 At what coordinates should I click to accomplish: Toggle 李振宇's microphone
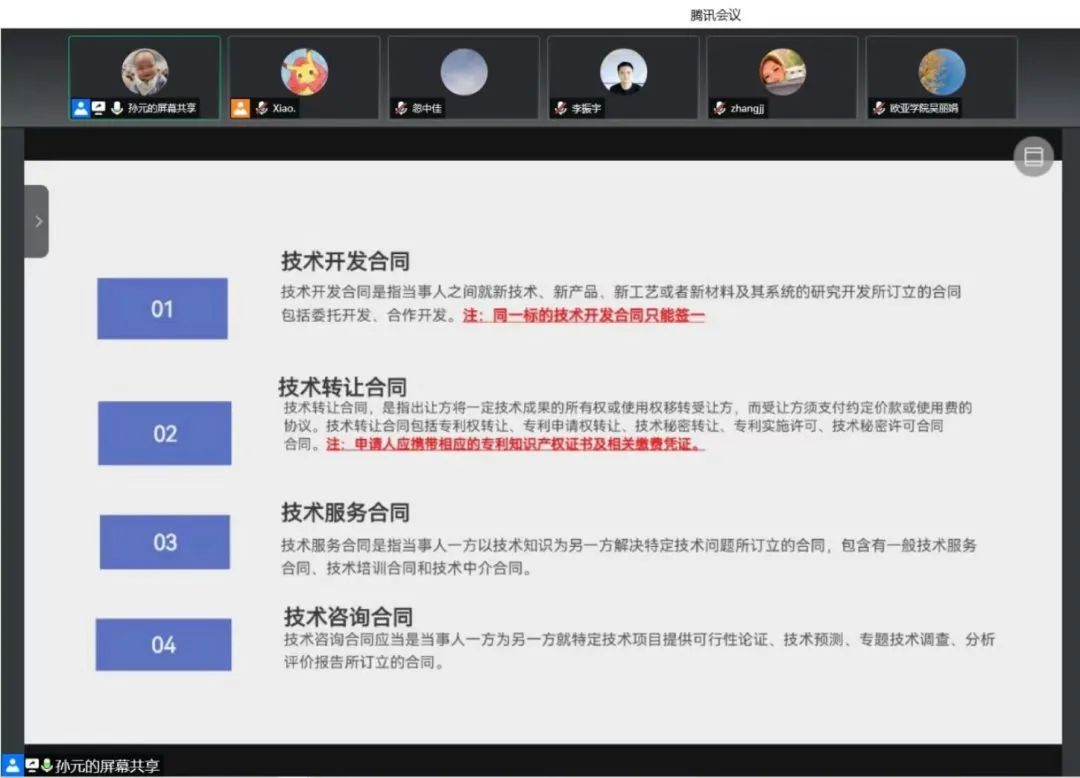pyautogui.click(x=560, y=108)
